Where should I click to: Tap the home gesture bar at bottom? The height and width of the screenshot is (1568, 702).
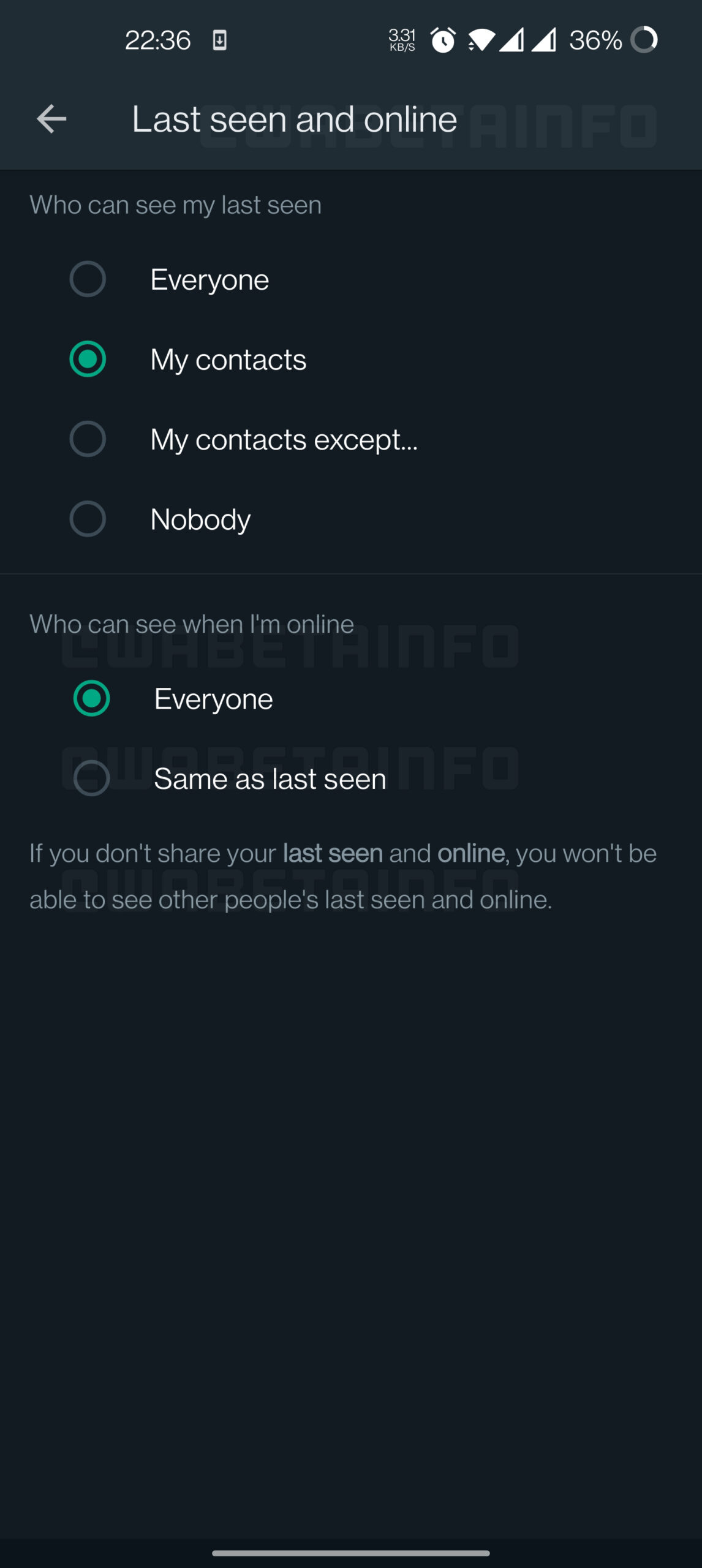point(351,1553)
